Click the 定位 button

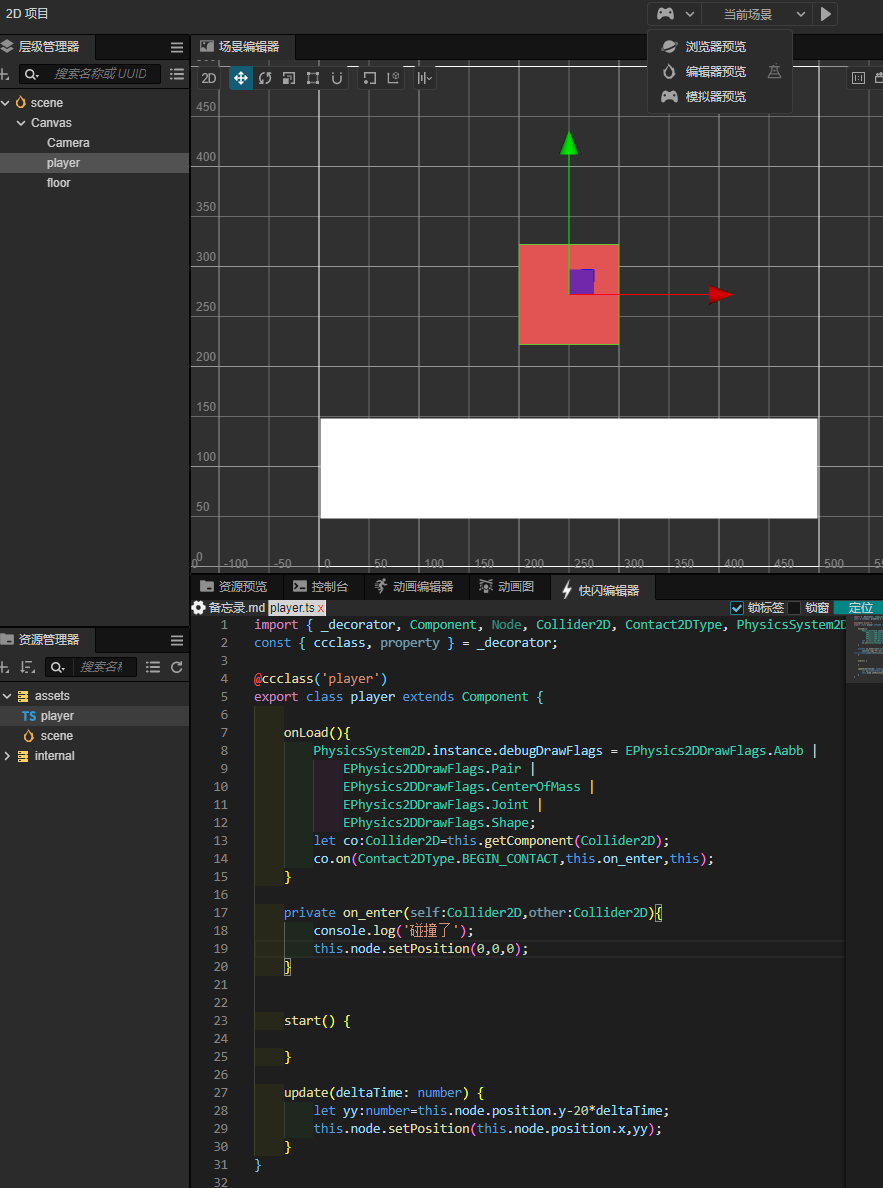coord(860,608)
